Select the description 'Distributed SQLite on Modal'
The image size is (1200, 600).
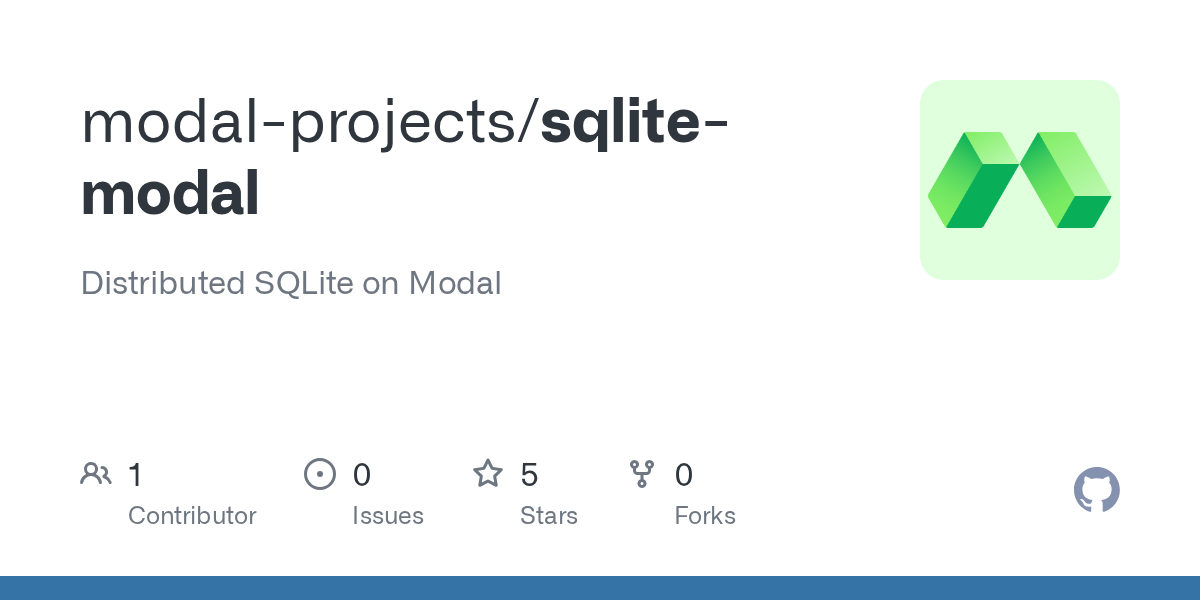tap(291, 283)
